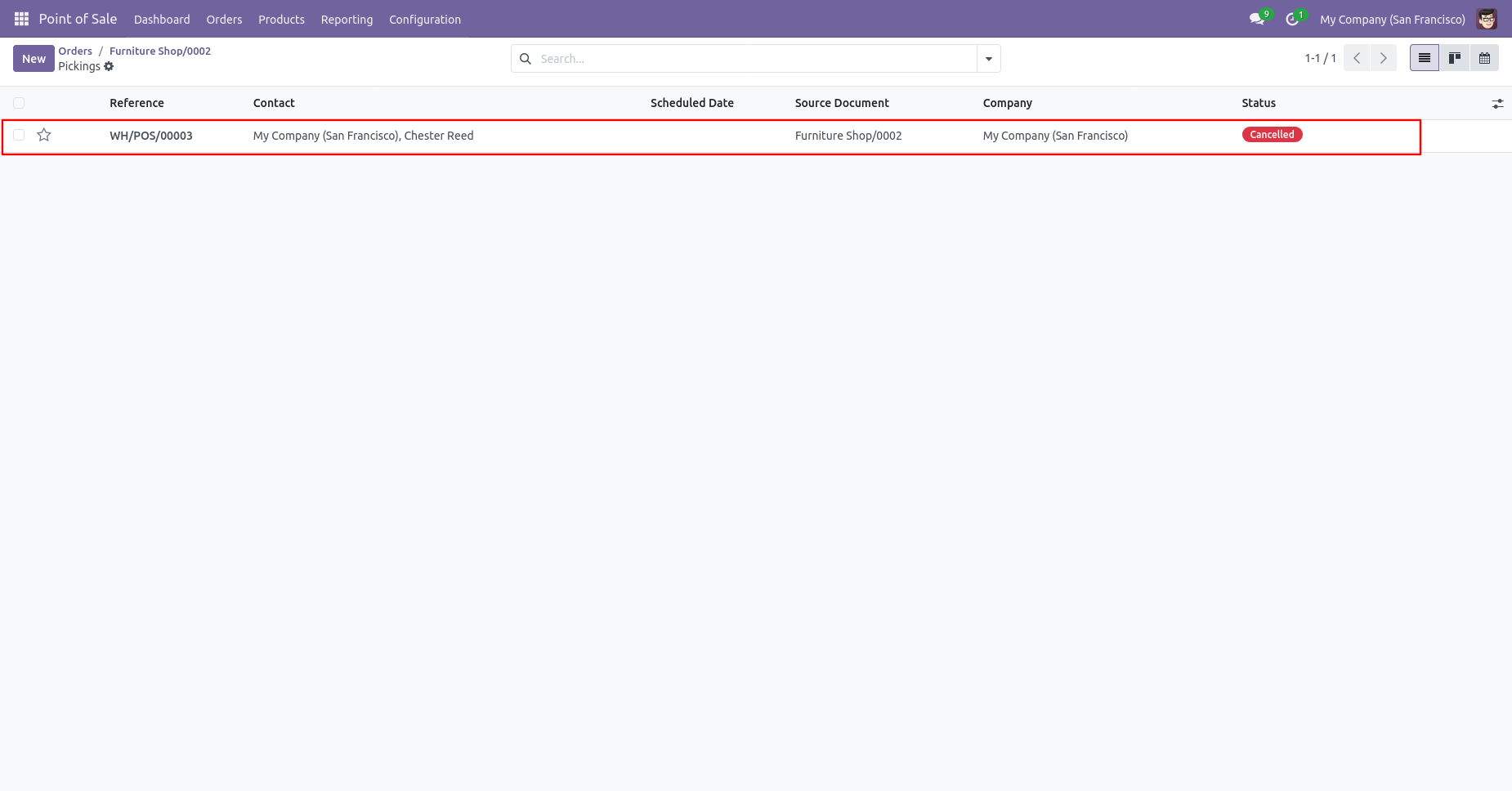The image size is (1512, 791).
Task: Open the WH/POS/00003 reference cell
Action: (151, 136)
